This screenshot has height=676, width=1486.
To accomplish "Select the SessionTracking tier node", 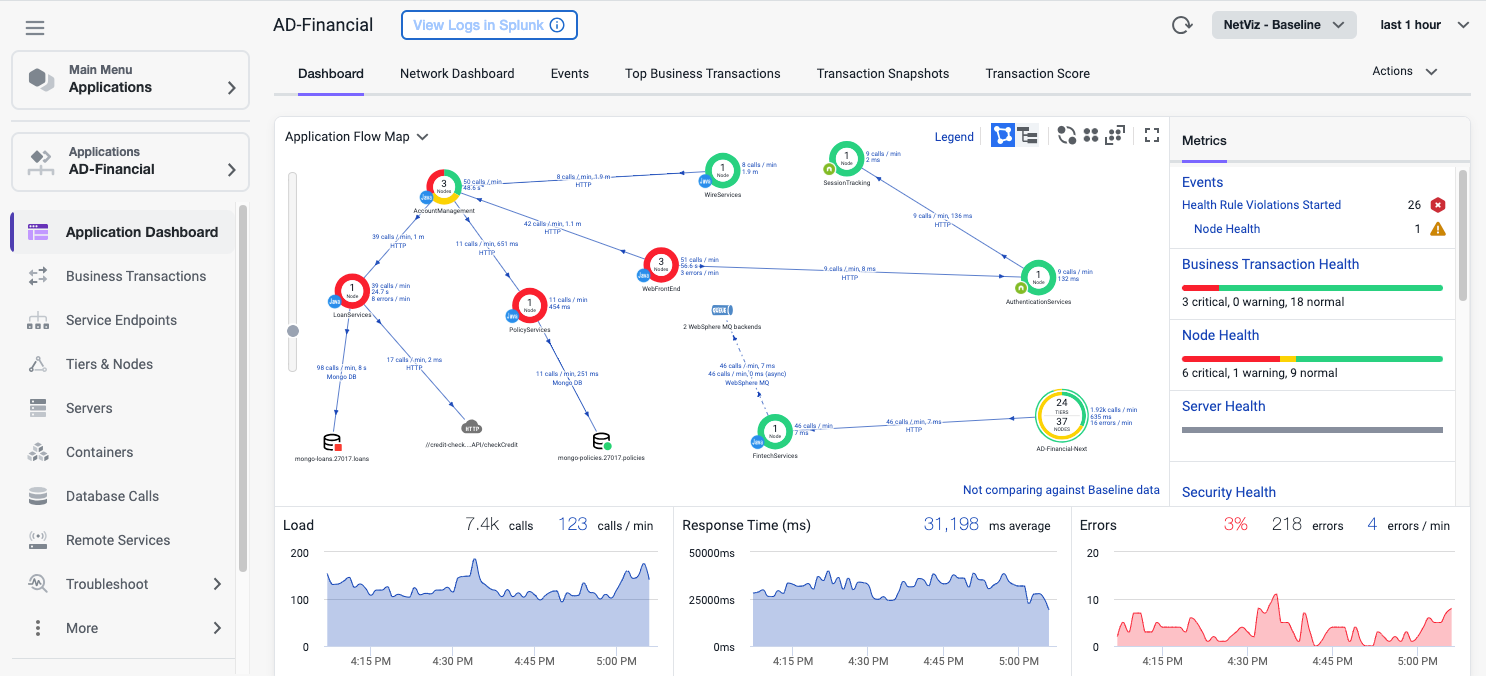I will pos(846,158).
